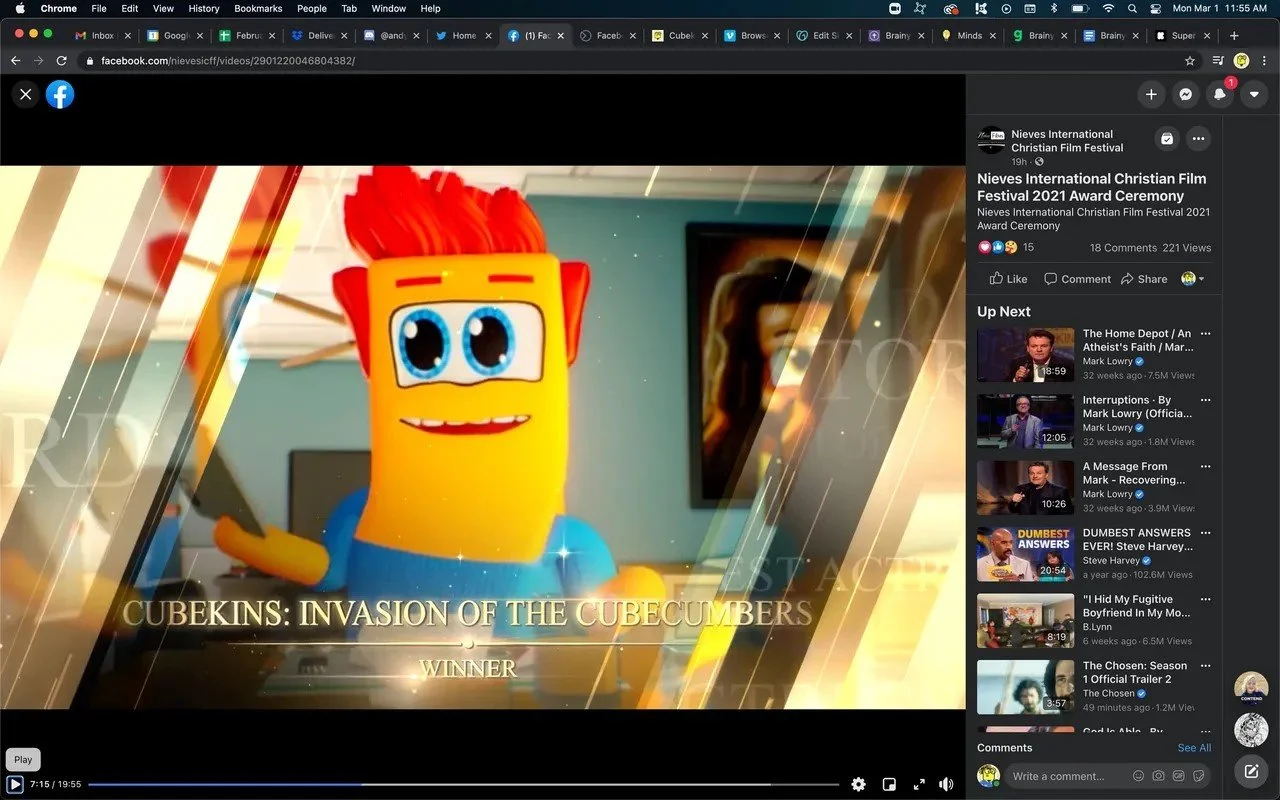The height and width of the screenshot is (800, 1280).
Task: Open video settings gear icon
Action: [858, 785]
